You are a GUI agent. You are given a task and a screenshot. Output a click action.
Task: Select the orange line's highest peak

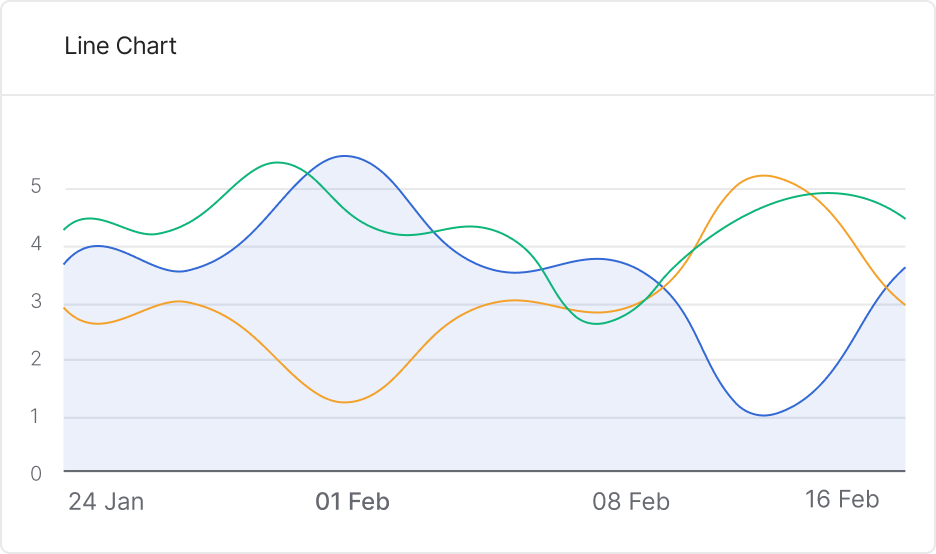tap(764, 175)
